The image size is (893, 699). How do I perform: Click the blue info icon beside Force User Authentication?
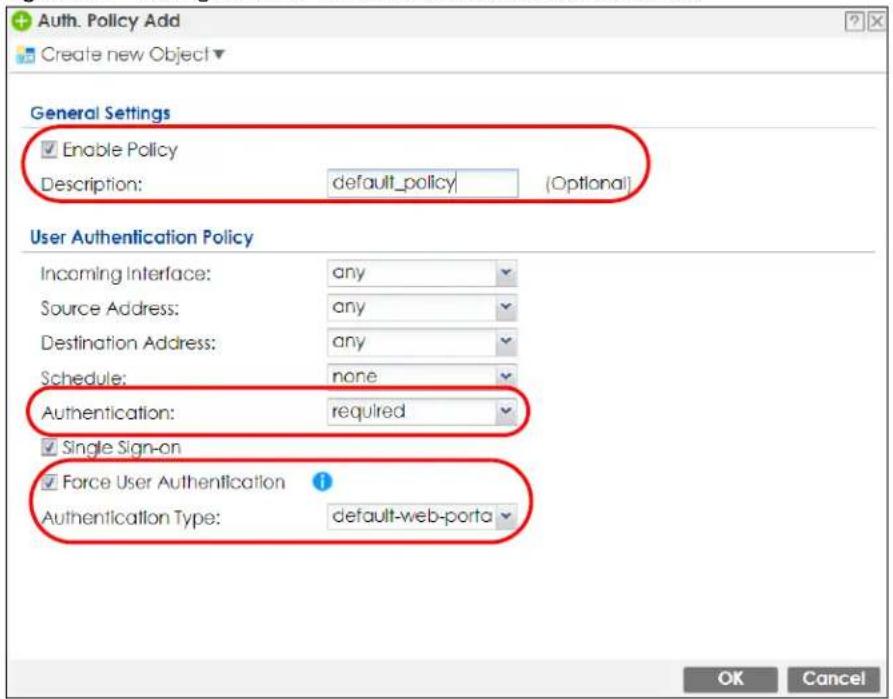pyautogui.click(x=322, y=482)
